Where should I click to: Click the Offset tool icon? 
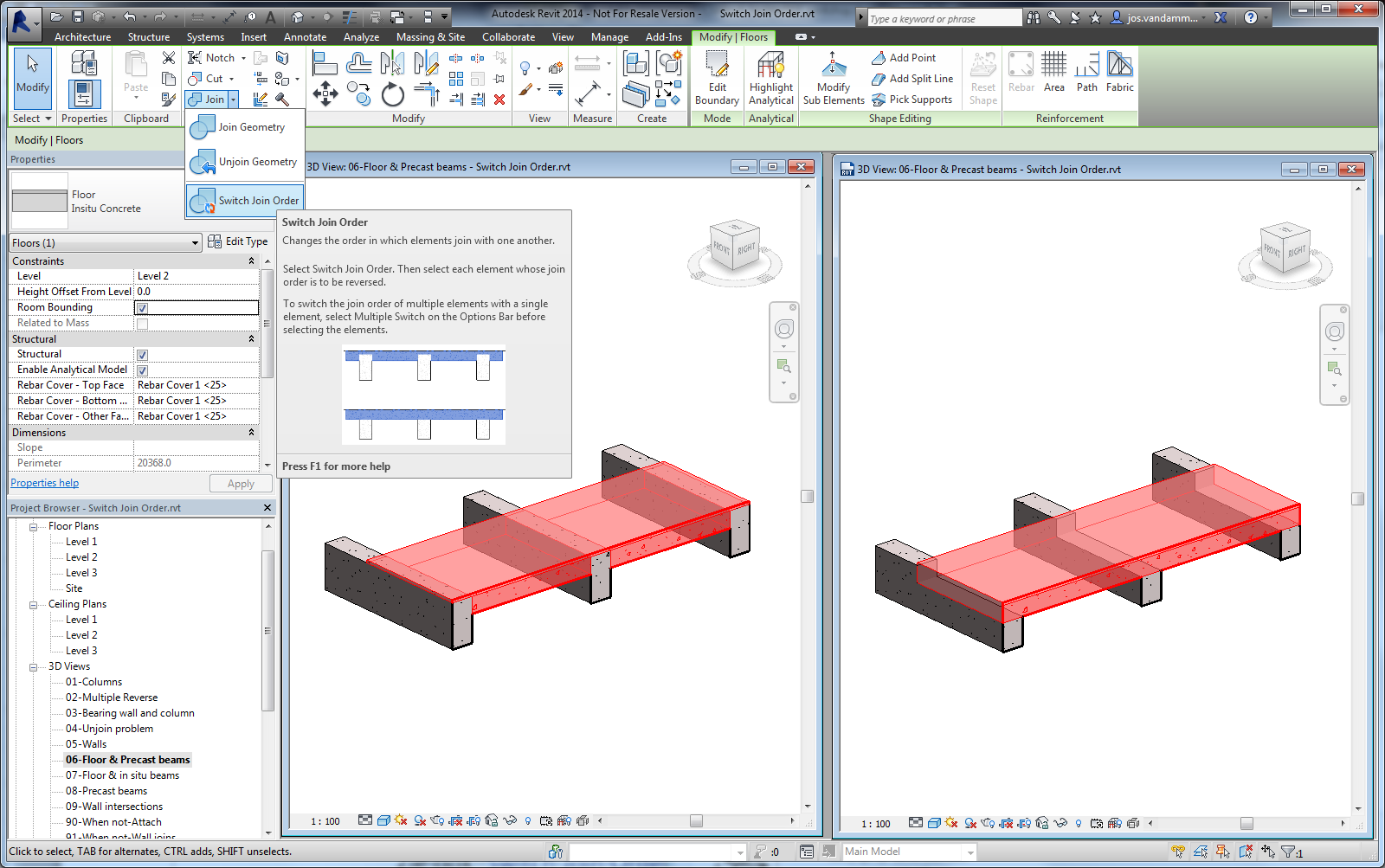[x=358, y=62]
